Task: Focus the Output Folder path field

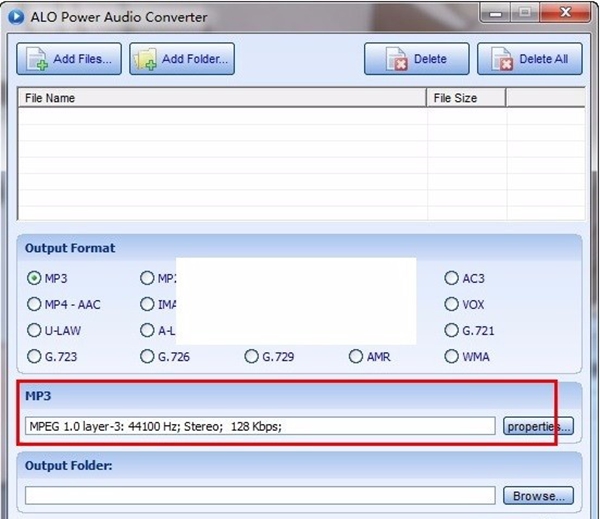Action: pos(260,496)
